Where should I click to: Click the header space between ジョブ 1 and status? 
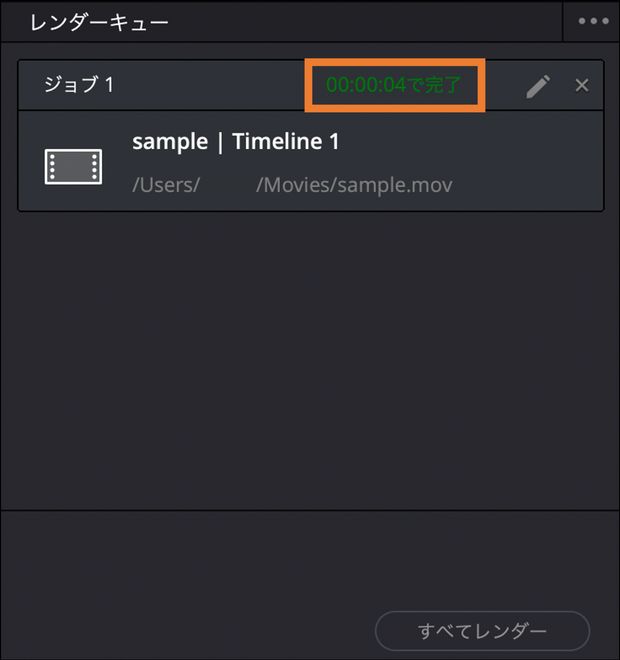209,85
